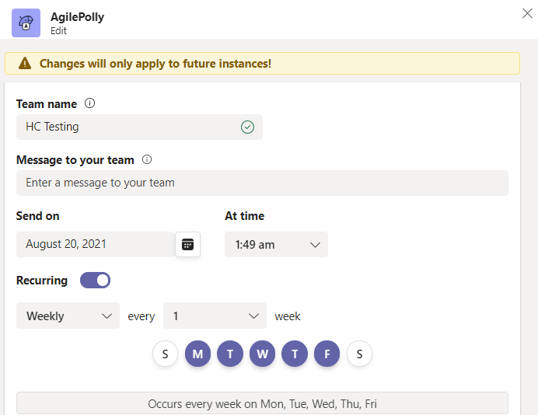Click the Message to your team info icon
This screenshot has width=538, height=415.
[147, 159]
